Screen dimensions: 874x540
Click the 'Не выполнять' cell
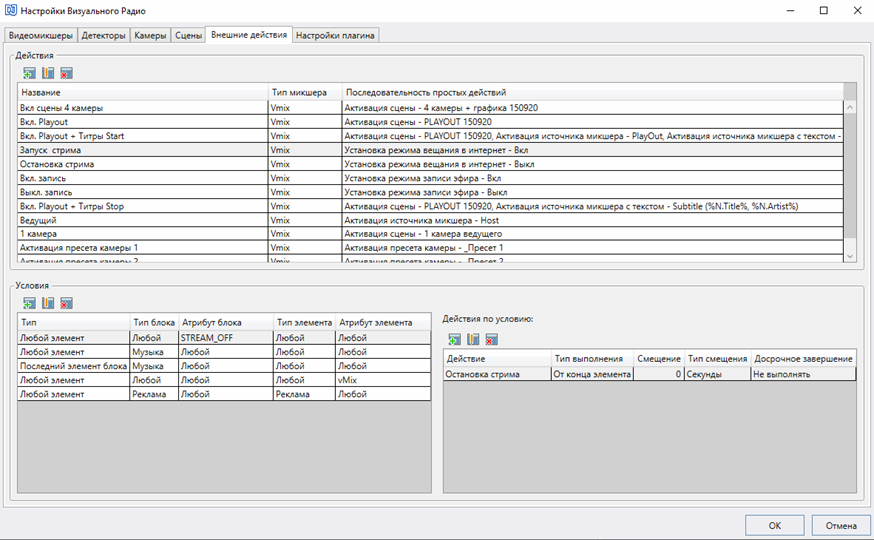tap(803, 374)
